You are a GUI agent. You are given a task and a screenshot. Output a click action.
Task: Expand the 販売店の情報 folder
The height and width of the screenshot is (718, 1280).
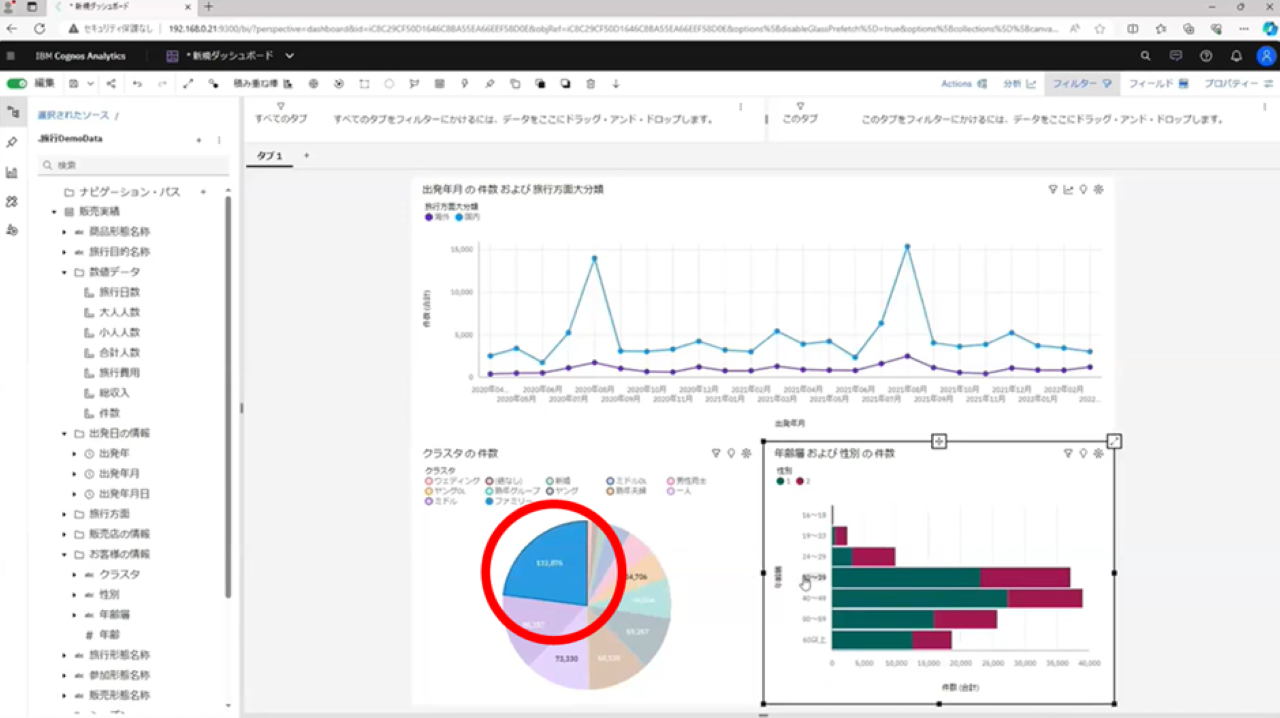coord(65,534)
